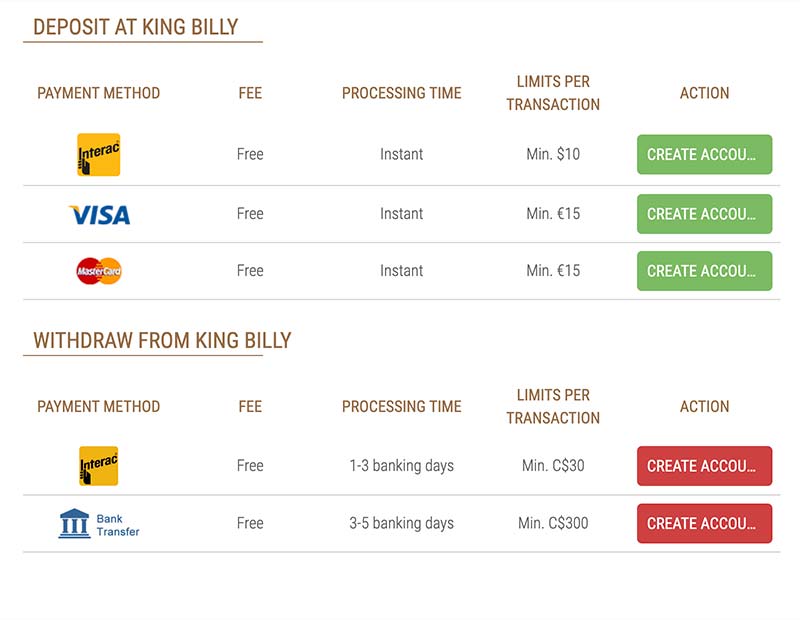Create account from MasterCard deposit row
This screenshot has width=800, height=620.
click(704, 271)
